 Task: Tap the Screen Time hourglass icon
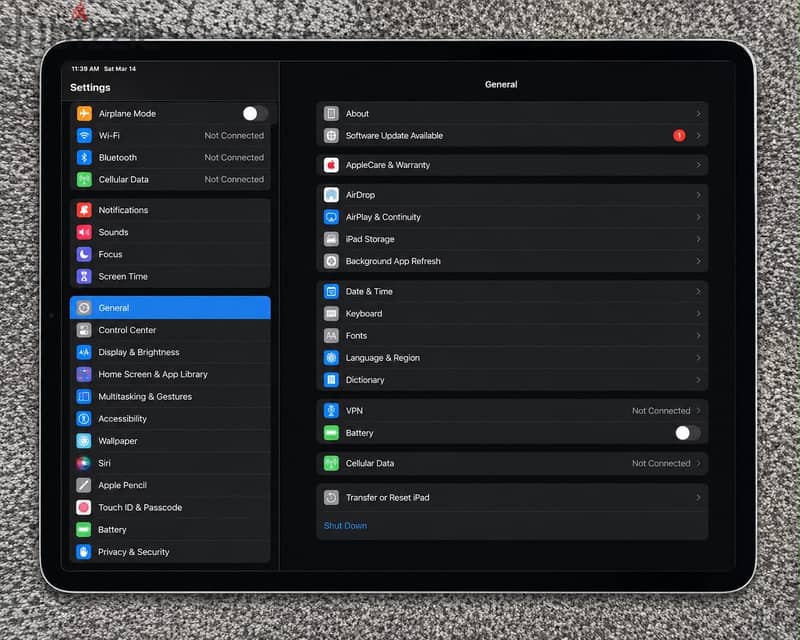[84, 276]
